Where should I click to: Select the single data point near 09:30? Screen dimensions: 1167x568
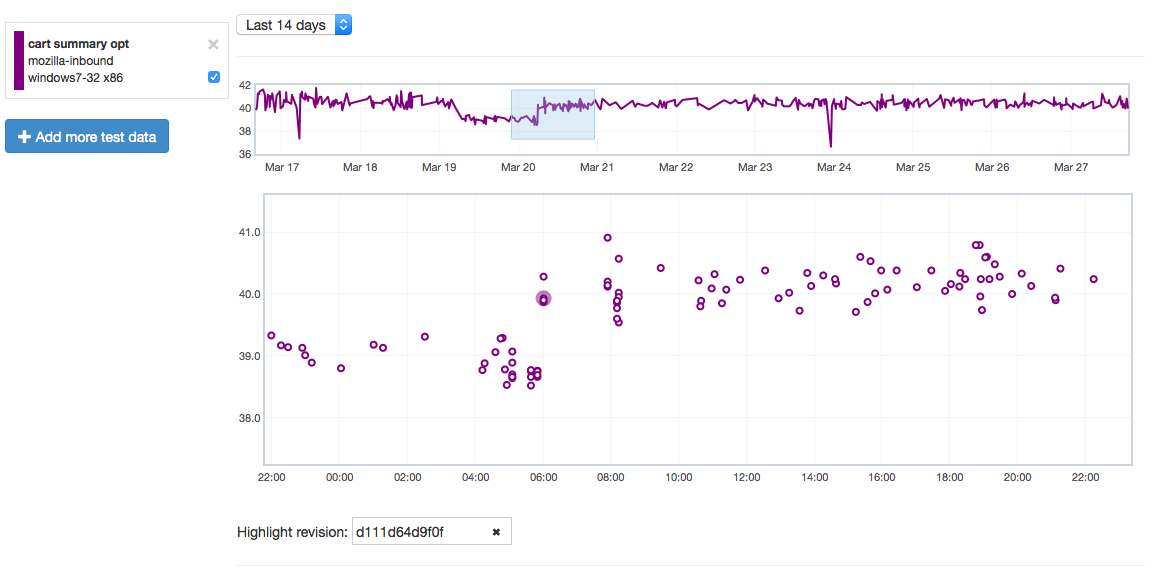(660, 268)
